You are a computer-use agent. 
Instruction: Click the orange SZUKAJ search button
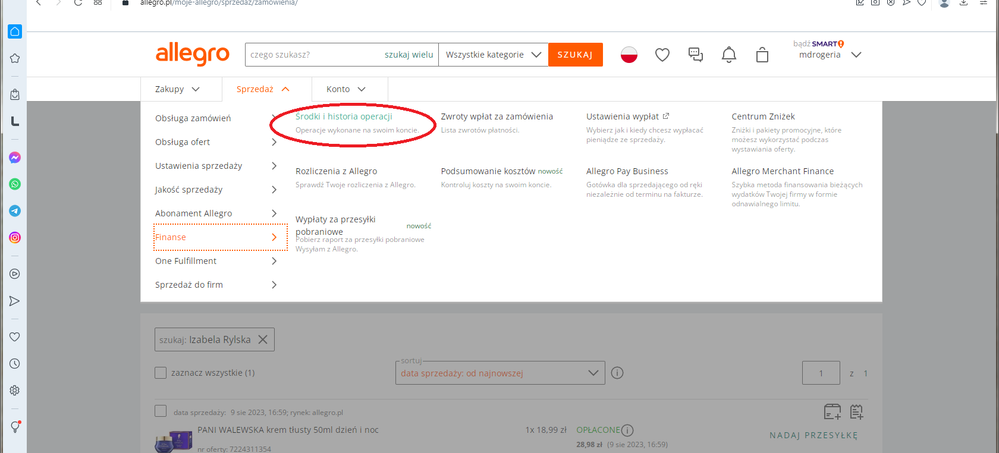(x=575, y=55)
